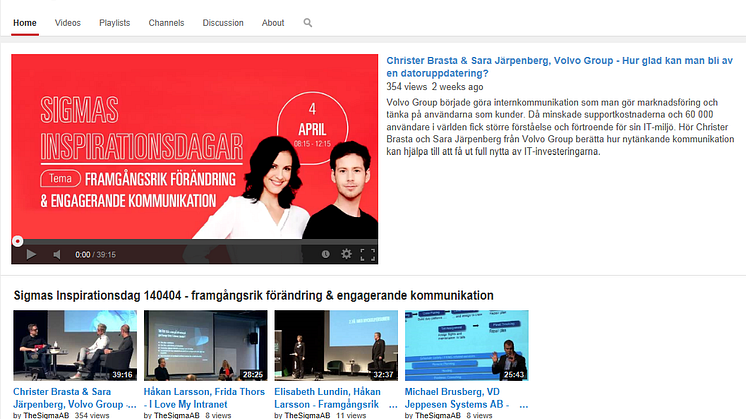The image size is (746, 419).
Task: Open the 39:16 video thumbnail
Action: 75,346
